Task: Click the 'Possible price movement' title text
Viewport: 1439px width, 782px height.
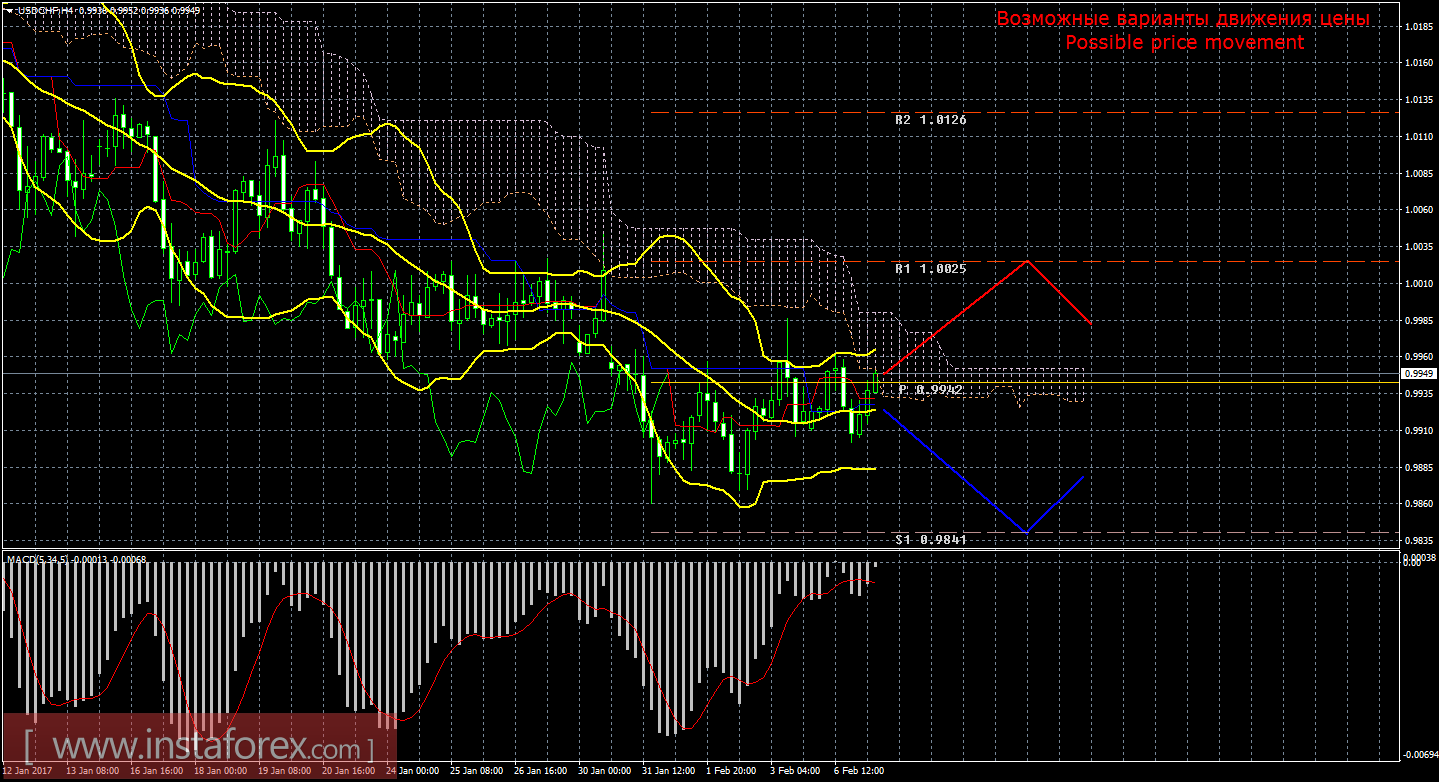Action: click(x=1184, y=42)
